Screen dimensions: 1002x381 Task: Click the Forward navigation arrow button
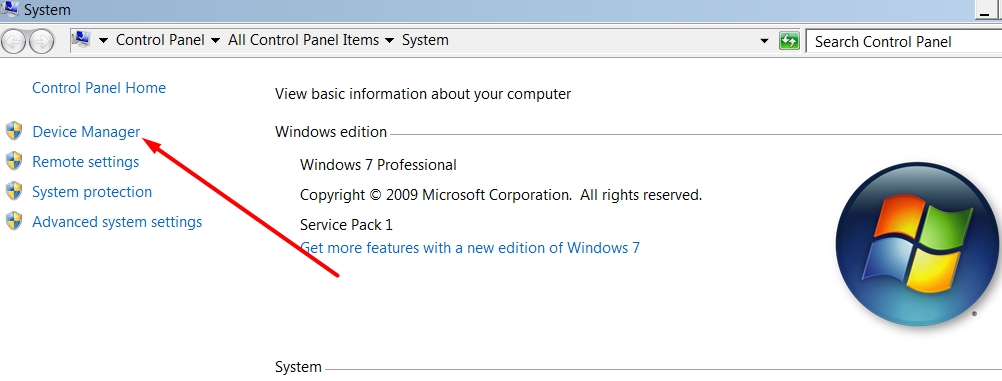pyautogui.click(x=40, y=42)
